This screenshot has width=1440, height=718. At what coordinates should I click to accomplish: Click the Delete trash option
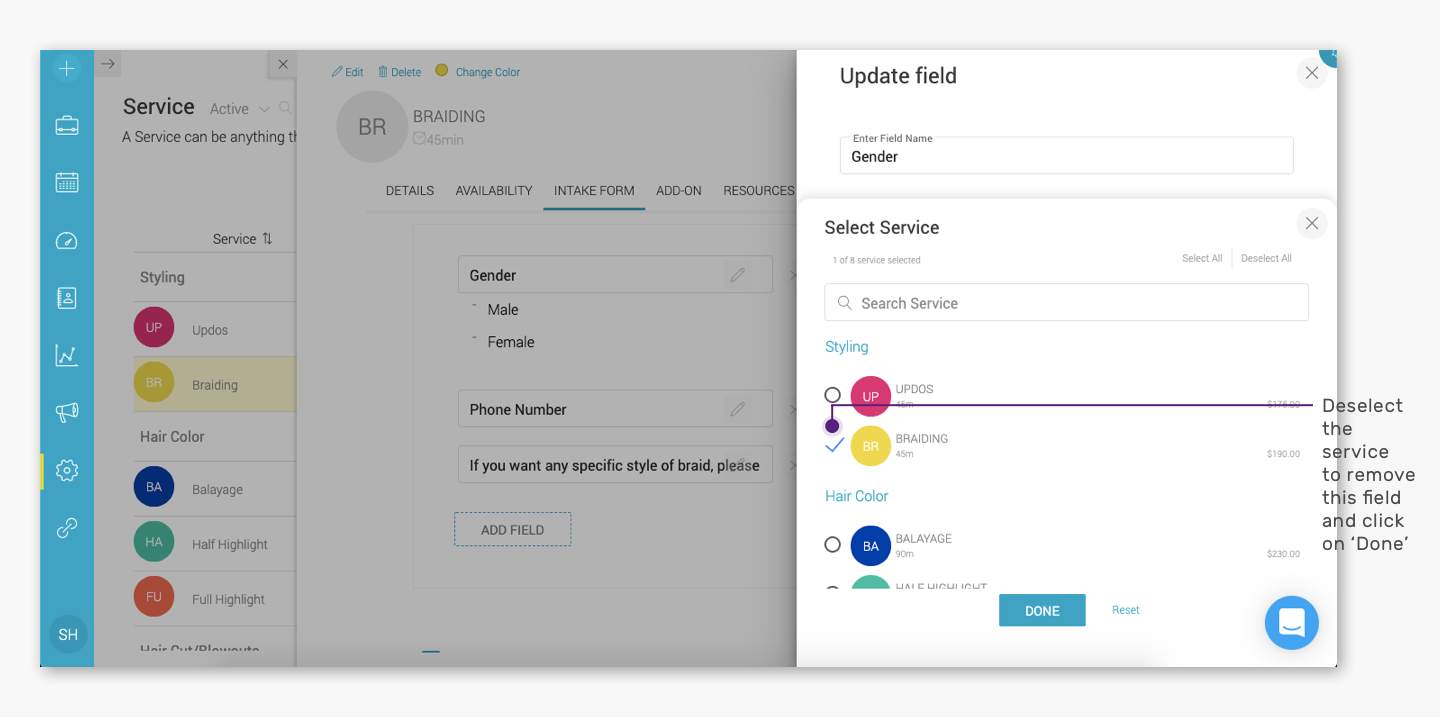[x=399, y=72]
